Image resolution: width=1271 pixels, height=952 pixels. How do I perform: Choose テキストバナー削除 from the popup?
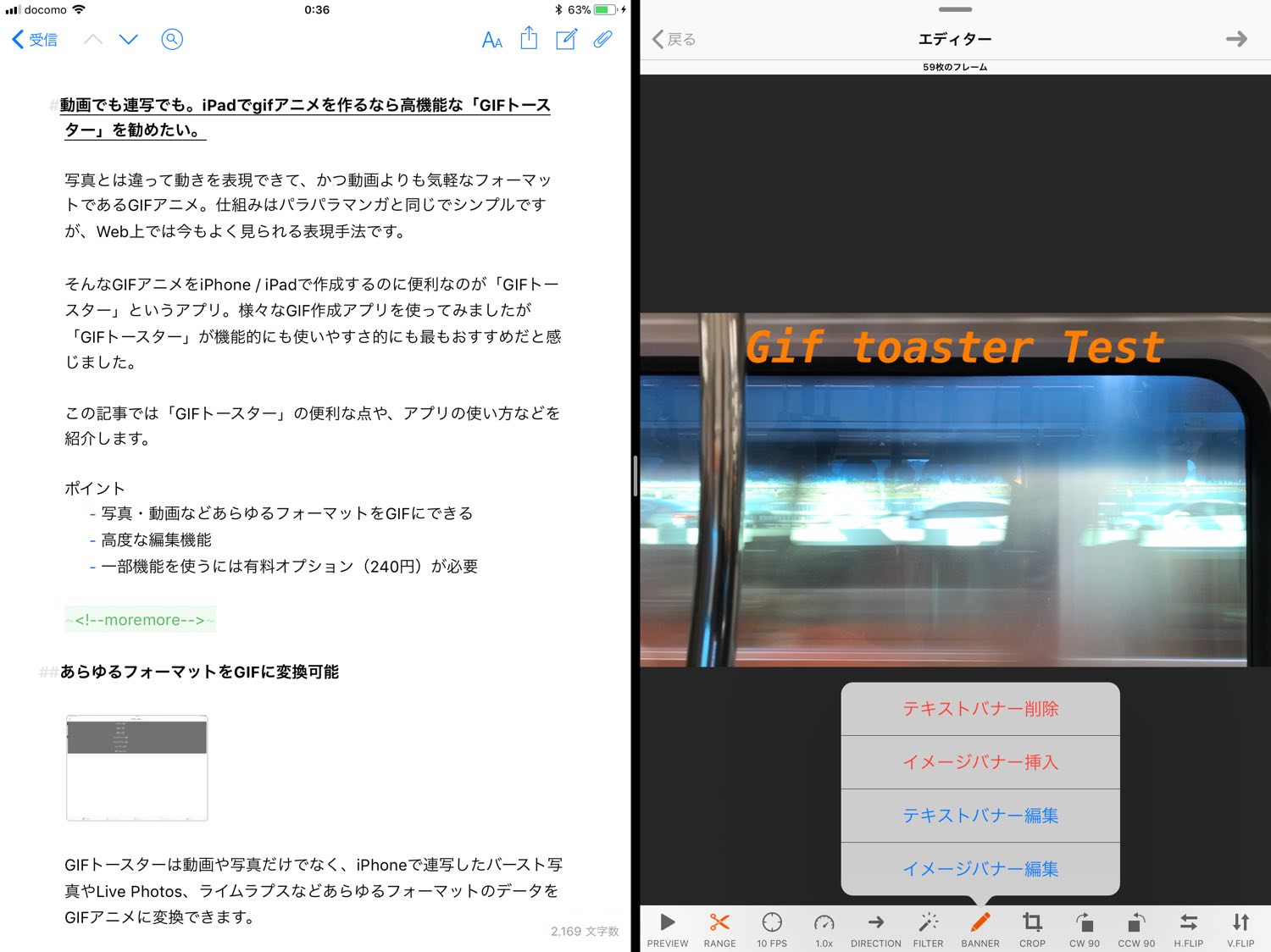[980, 709]
